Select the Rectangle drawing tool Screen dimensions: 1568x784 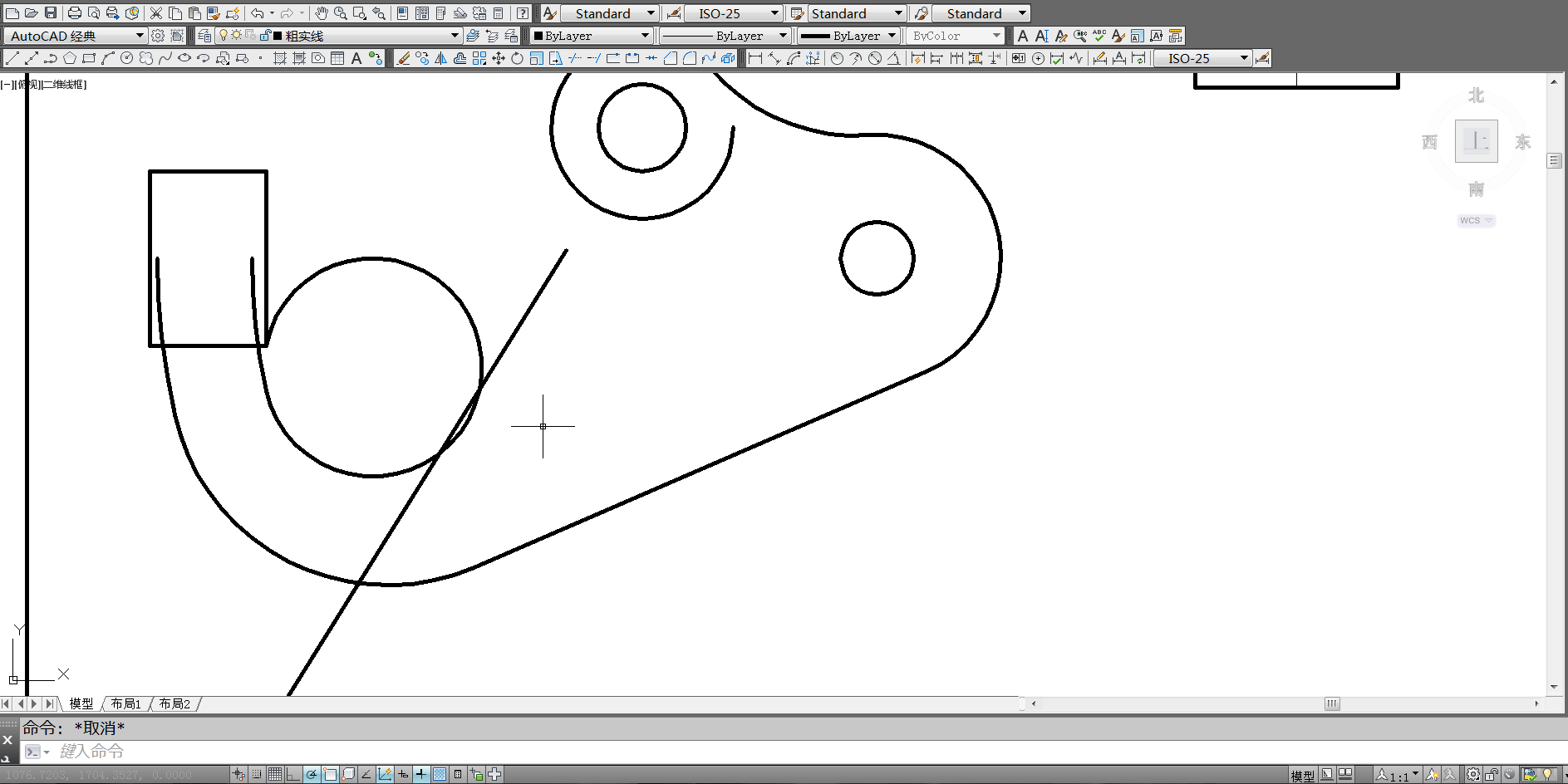[89, 58]
